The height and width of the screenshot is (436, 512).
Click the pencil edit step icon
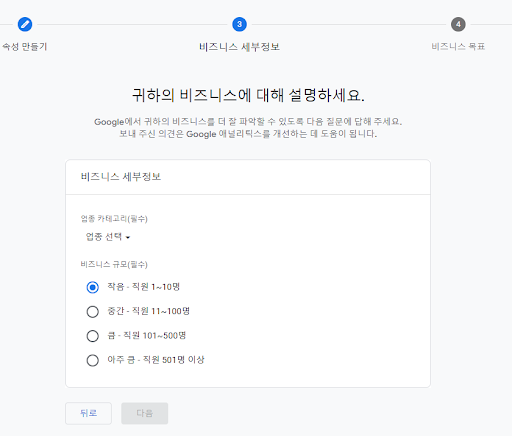[25, 24]
